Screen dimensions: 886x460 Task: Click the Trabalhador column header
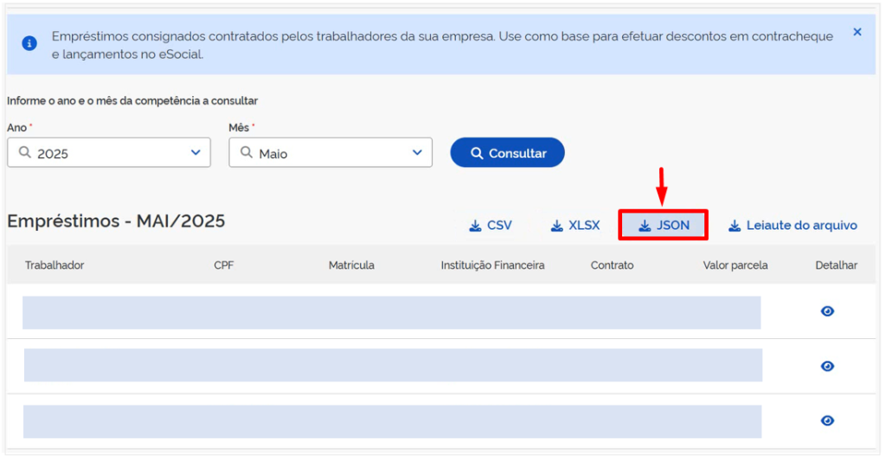click(54, 265)
